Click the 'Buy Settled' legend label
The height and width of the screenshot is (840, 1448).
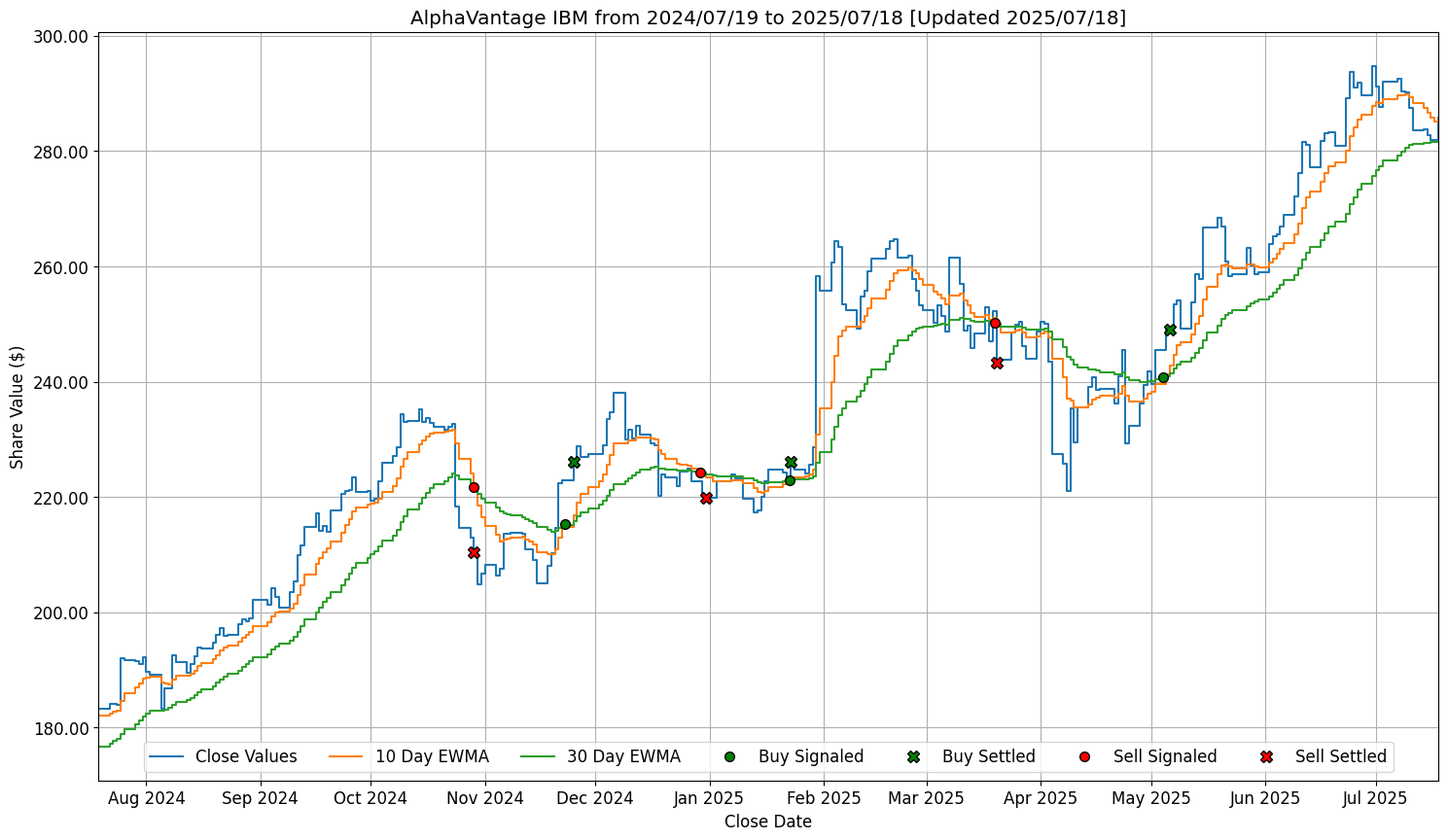(x=989, y=756)
